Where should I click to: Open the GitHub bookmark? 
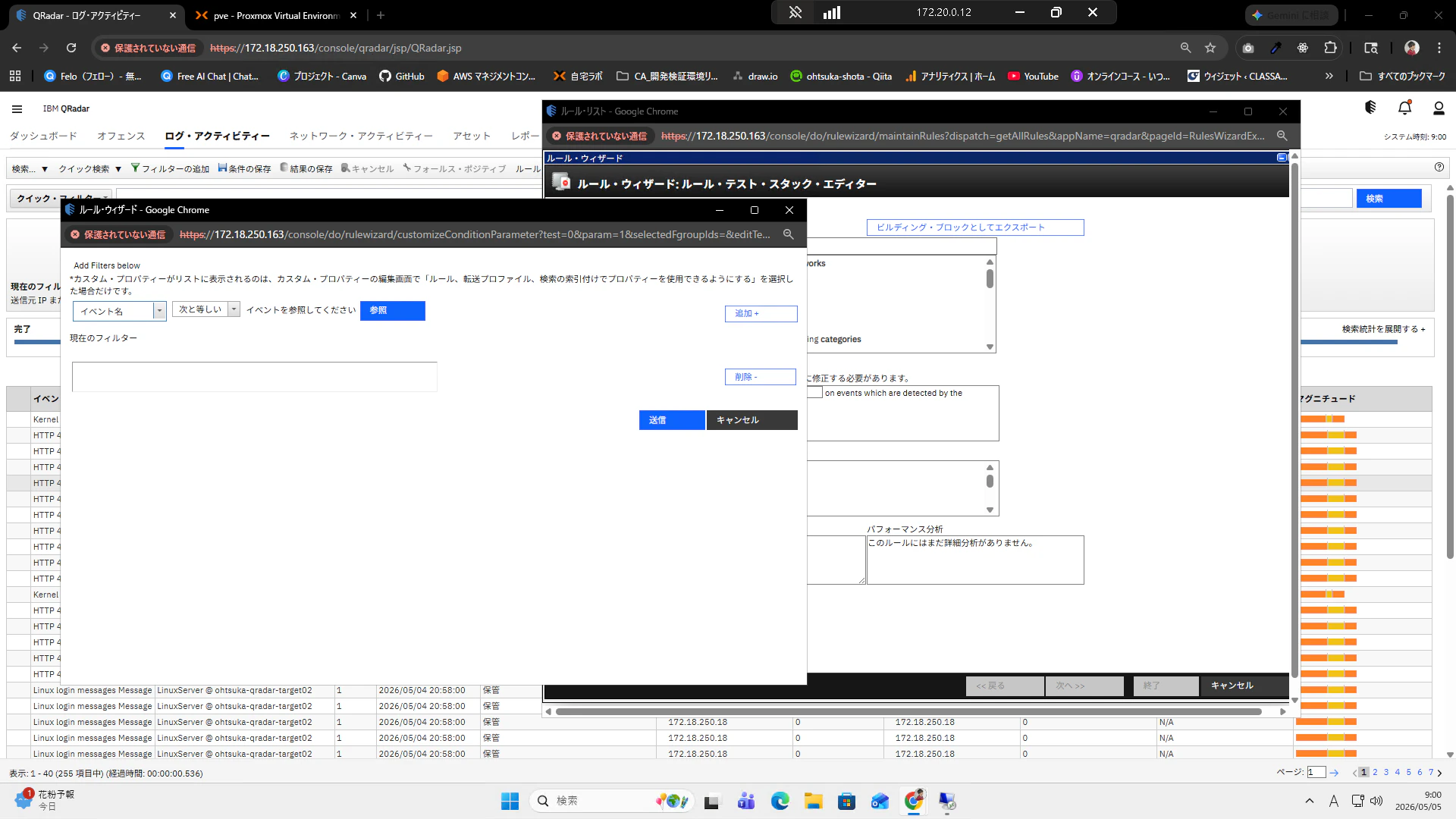401,76
